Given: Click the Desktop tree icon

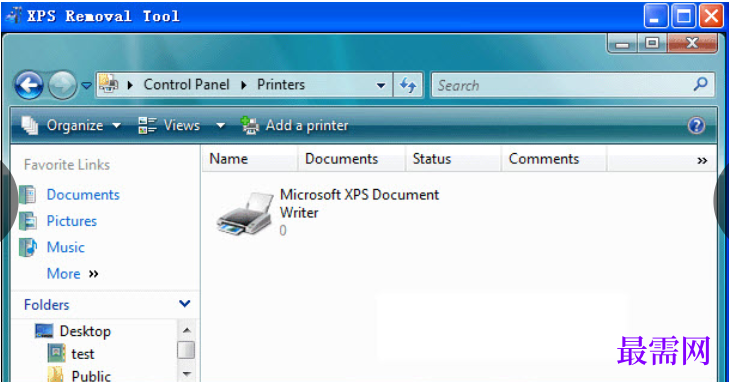Looking at the screenshot, I should pos(44,331).
